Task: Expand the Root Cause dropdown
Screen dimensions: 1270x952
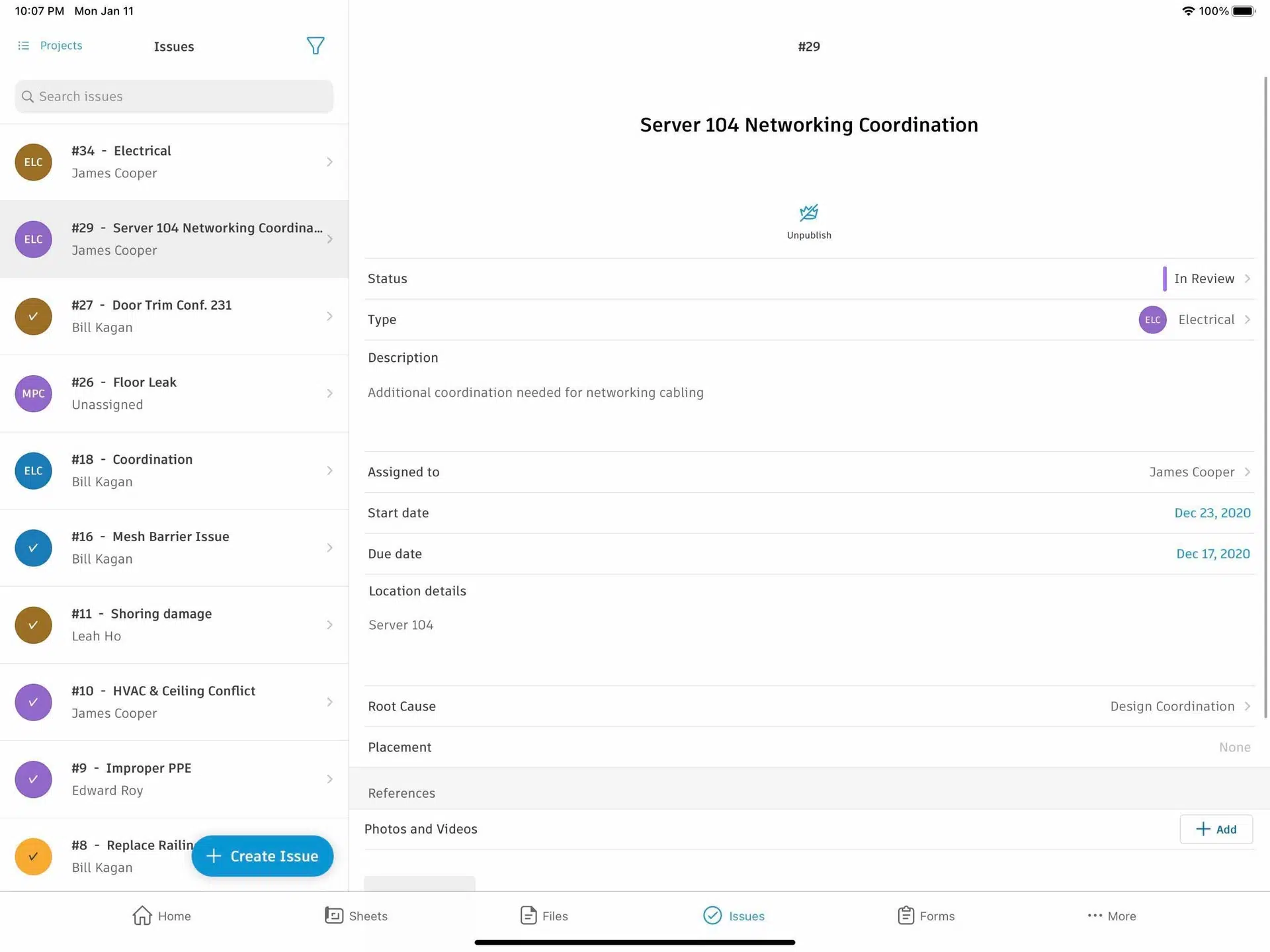Action: [x=1247, y=706]
